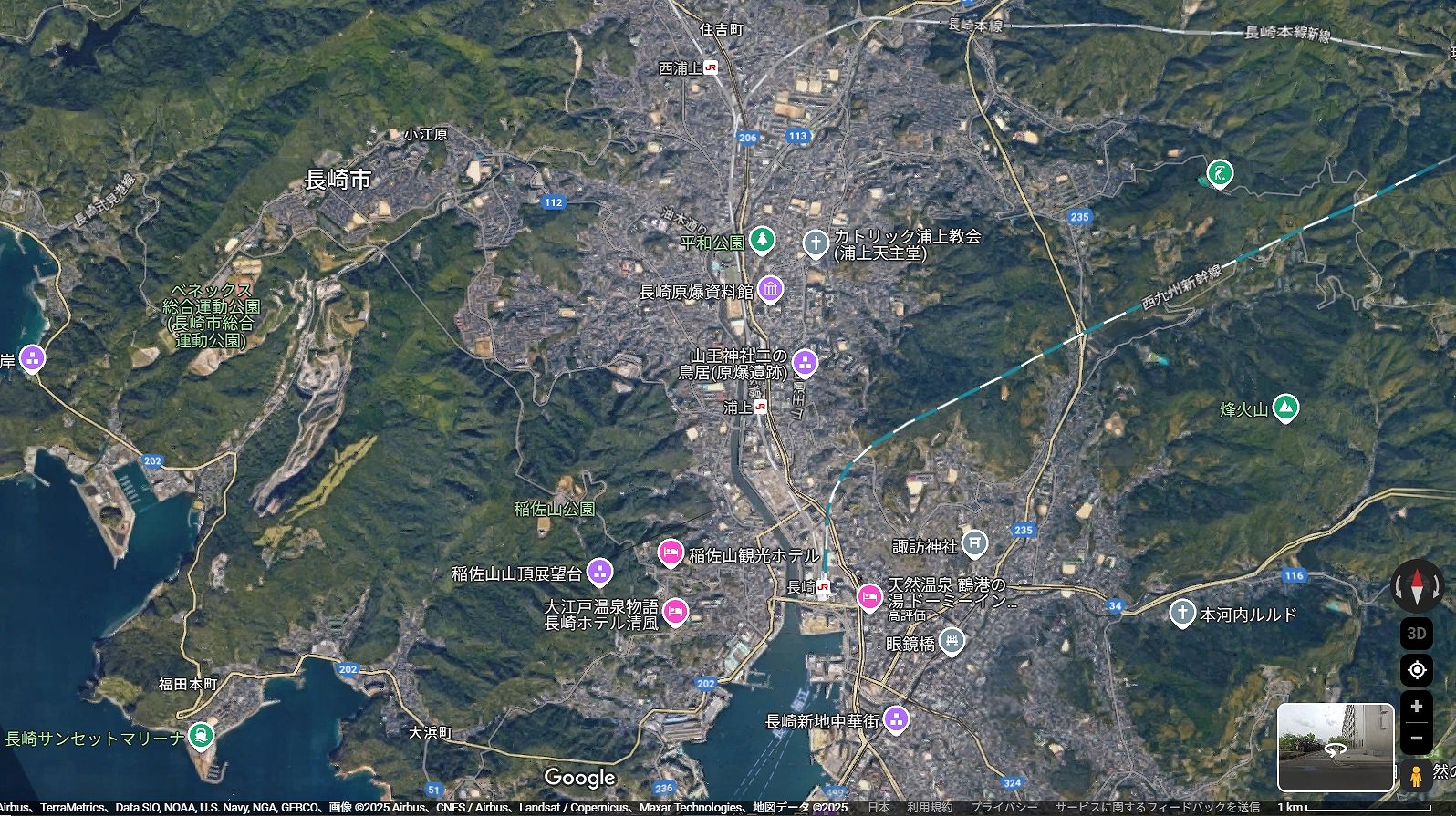Image resolution: width=1456 pixels, height=816 pixels.
Task: Click the green hiking marker near route 235
Action: 1220,172
